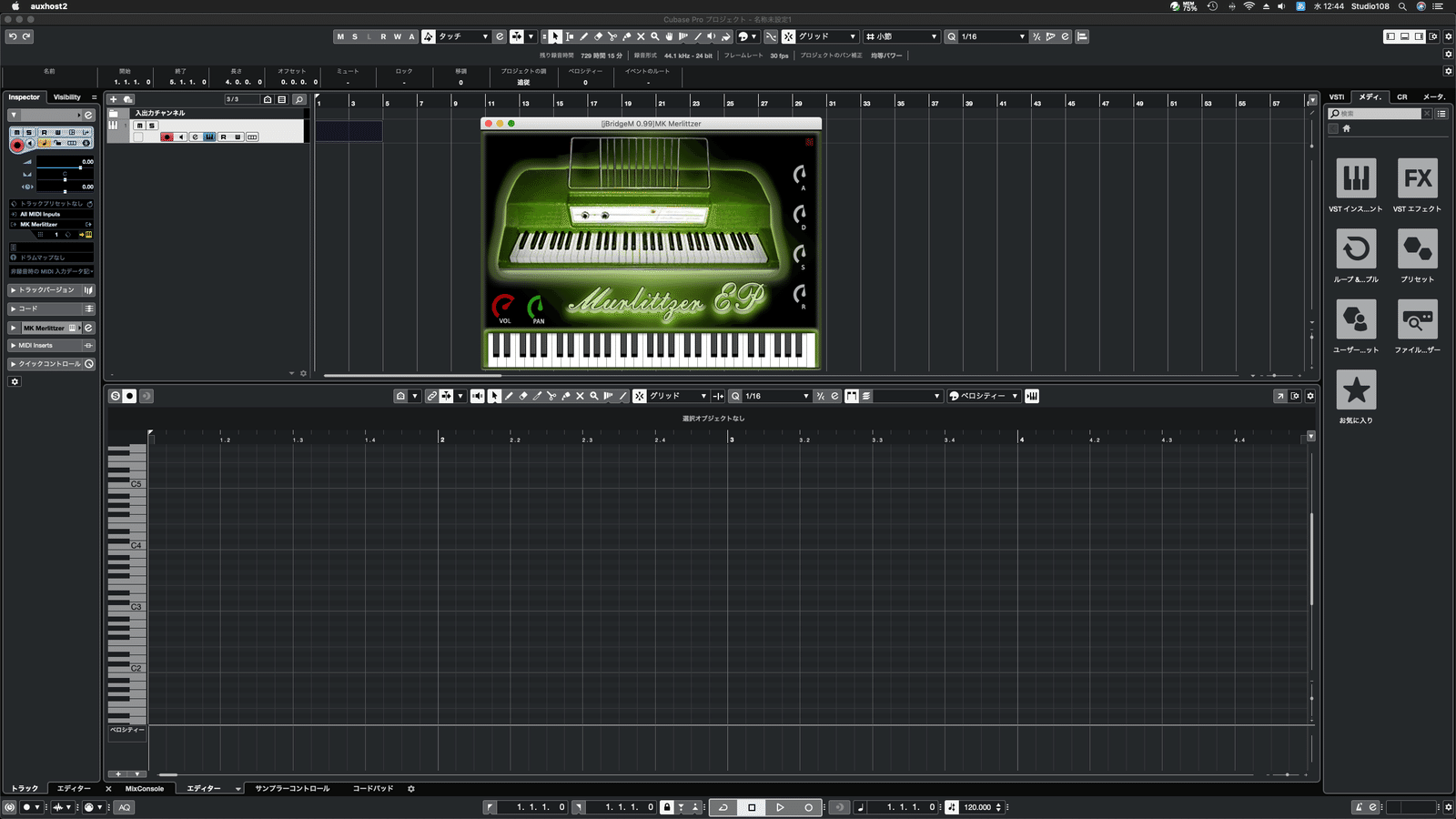Expand コード section in Inspector
The width and height of the screenshot is (1456, 819).
(51, 308)
